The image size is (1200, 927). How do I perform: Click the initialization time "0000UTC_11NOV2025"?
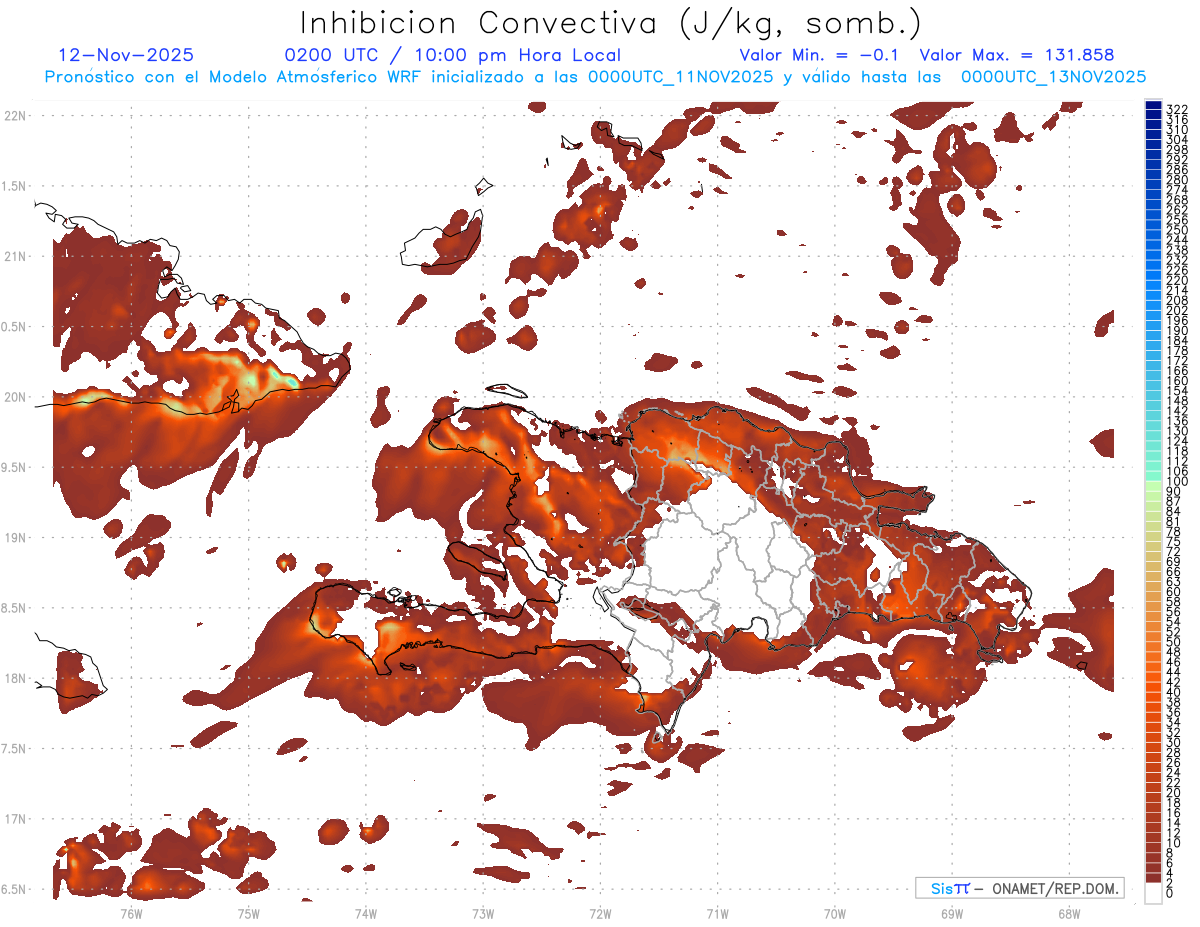tap(680, 77)
